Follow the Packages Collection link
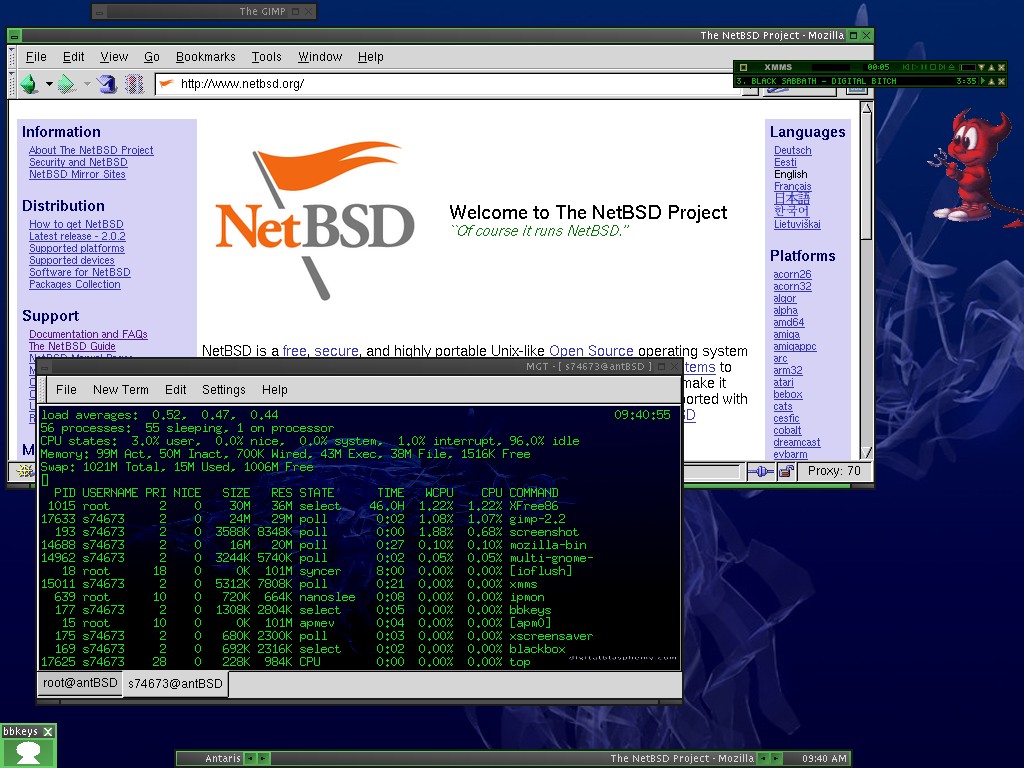 pyautogui.click(x=74, y=285)
